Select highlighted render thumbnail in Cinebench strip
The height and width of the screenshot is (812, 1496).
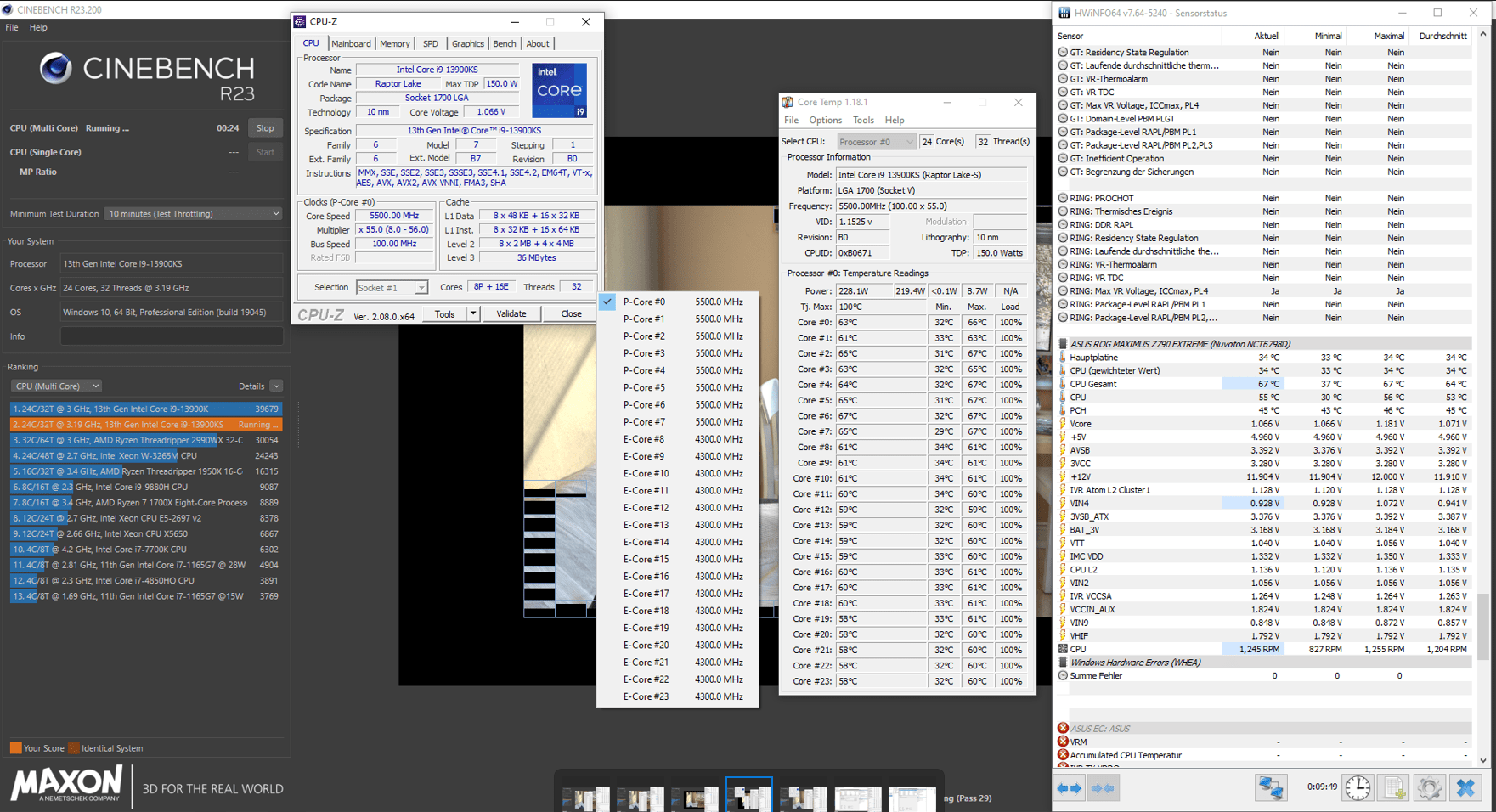[x=748, y=795]
